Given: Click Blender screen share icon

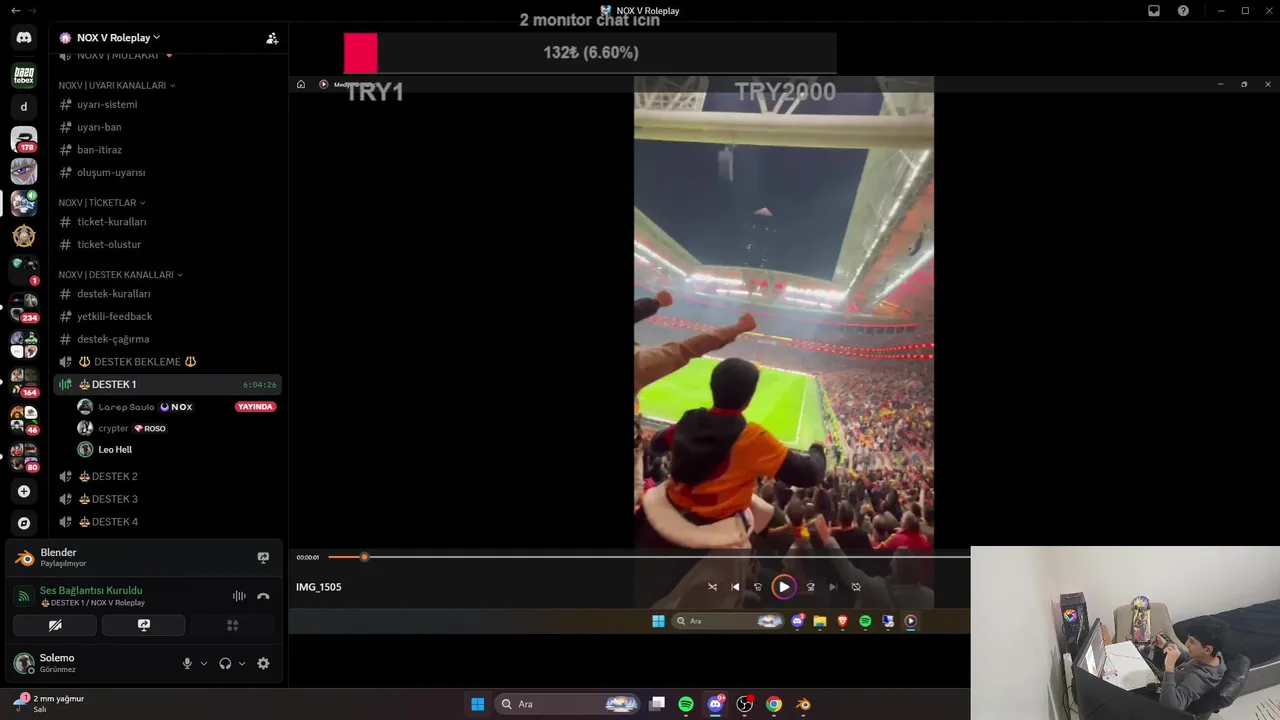Looking at the screenshot, I should [263, 557].
